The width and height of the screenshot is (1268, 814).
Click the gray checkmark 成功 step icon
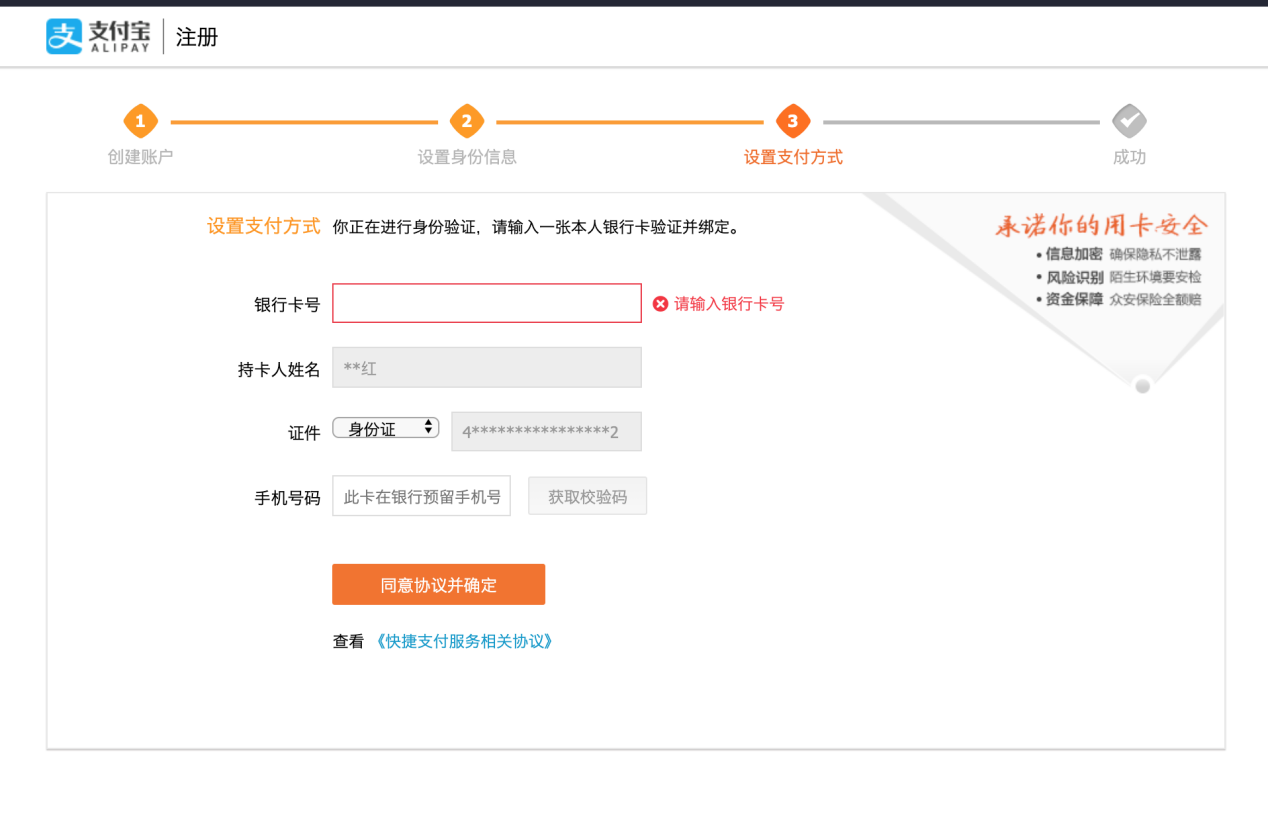pos(1129,121)
